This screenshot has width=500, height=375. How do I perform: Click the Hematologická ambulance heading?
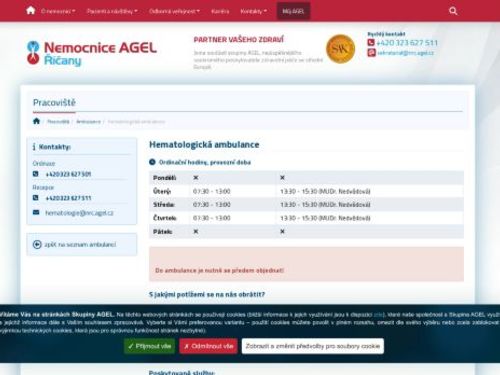pyautogui.click(x=204, y=145)
